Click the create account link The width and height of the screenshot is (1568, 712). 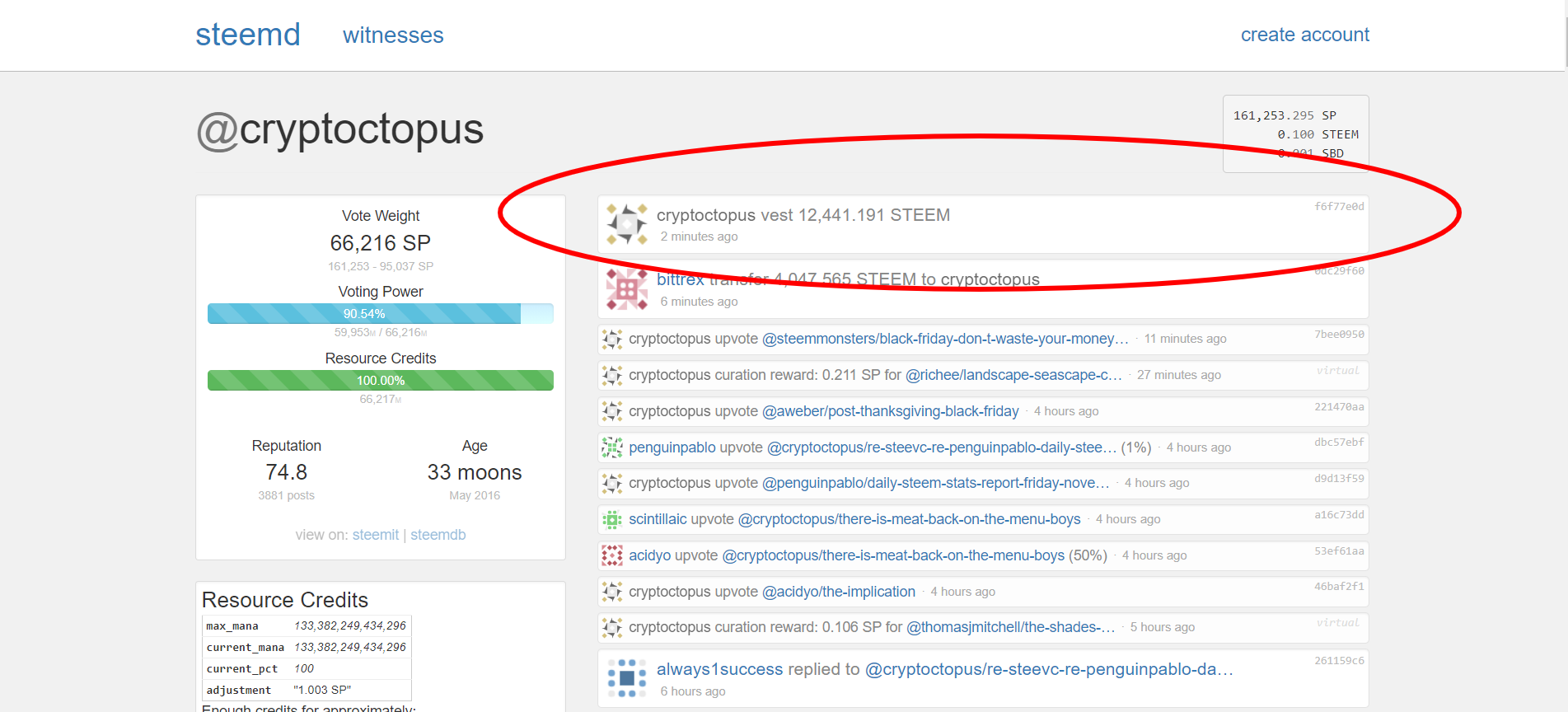pyautogui.click(x=1305, y=35)
